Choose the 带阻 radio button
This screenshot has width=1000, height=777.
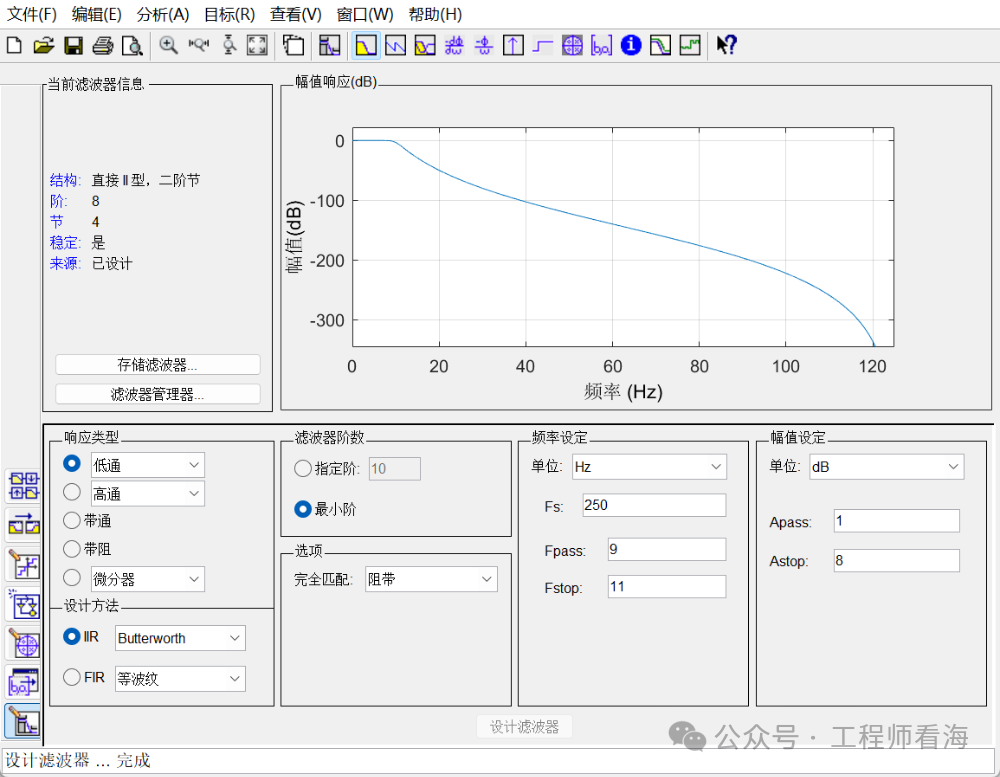pyautogui.click(x=71, y=549)
